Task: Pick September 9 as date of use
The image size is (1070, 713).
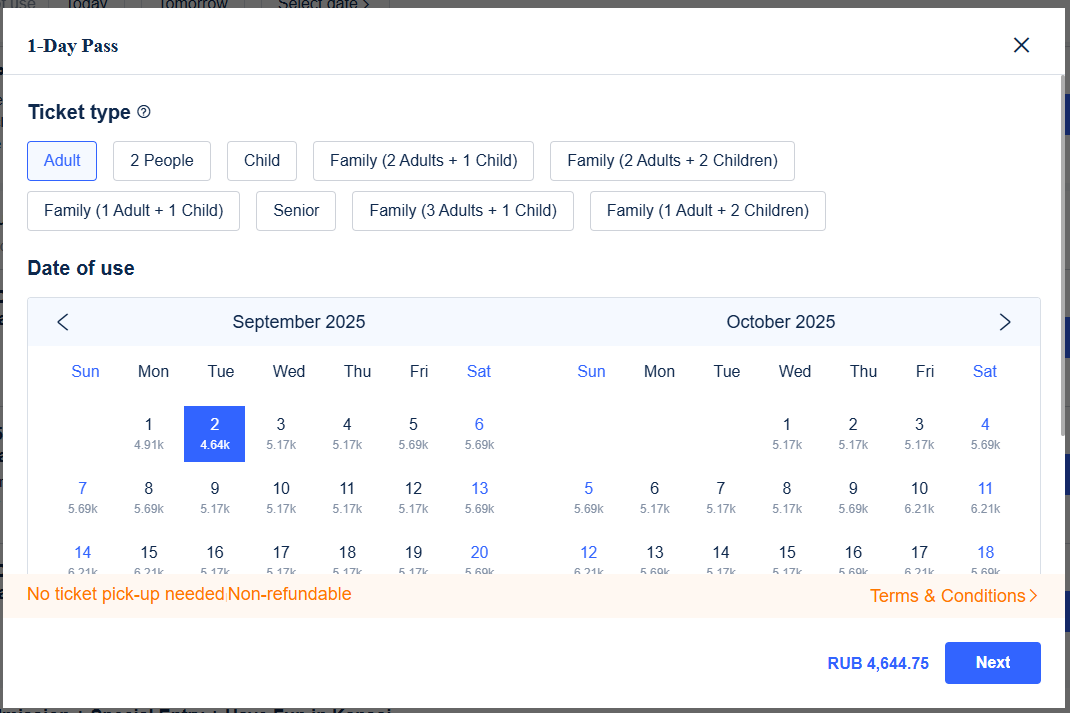Action: click(214, 498)
